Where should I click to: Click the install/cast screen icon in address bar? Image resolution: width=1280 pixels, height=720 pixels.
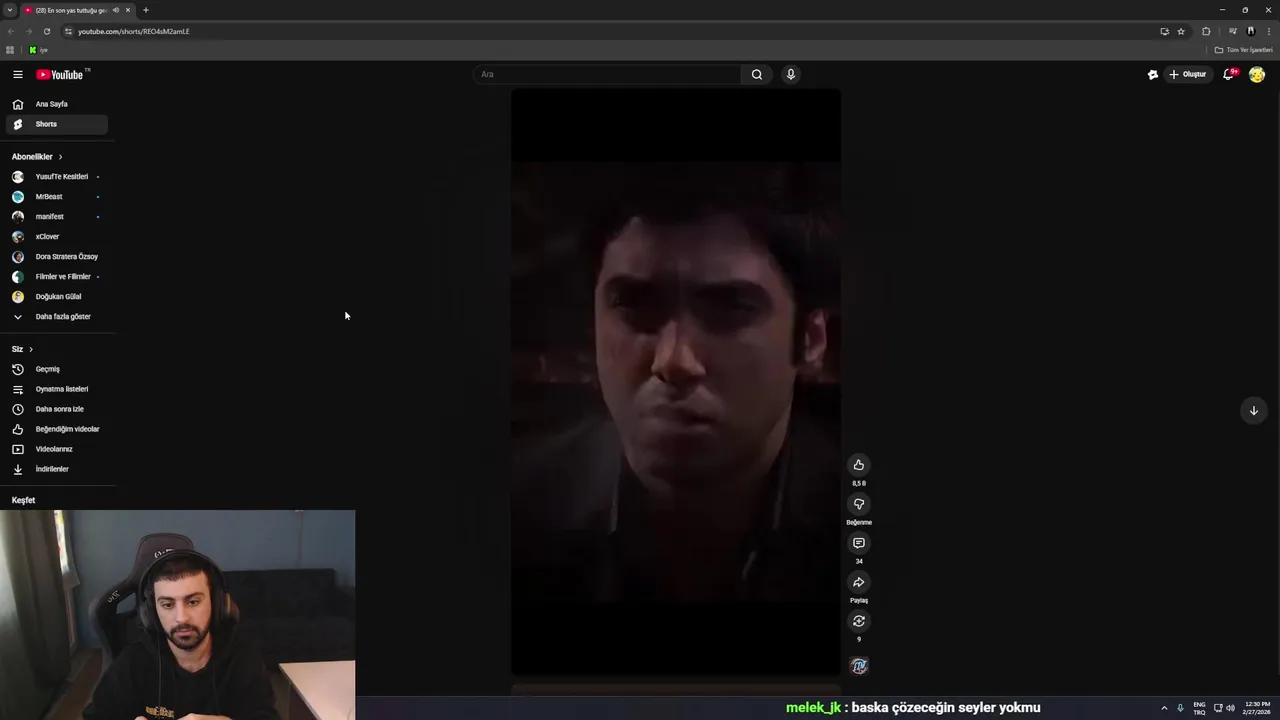click(x=1164, y=31)
